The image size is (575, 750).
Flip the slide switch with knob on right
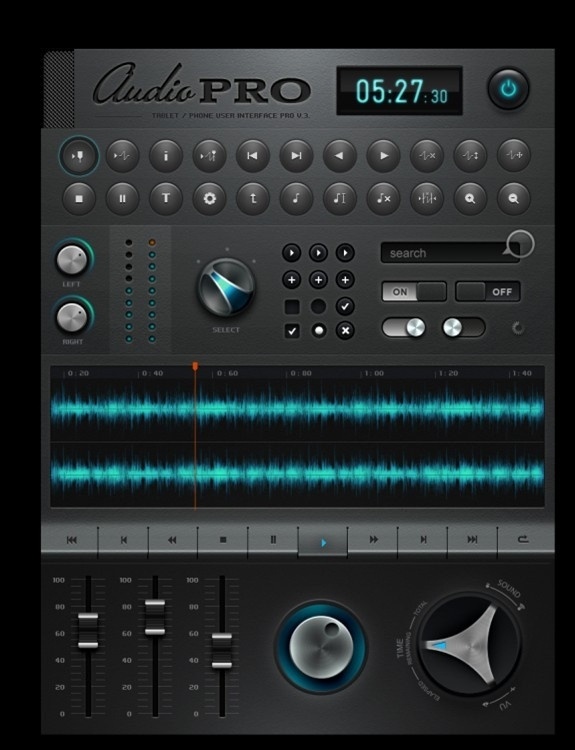pos(404,328)
